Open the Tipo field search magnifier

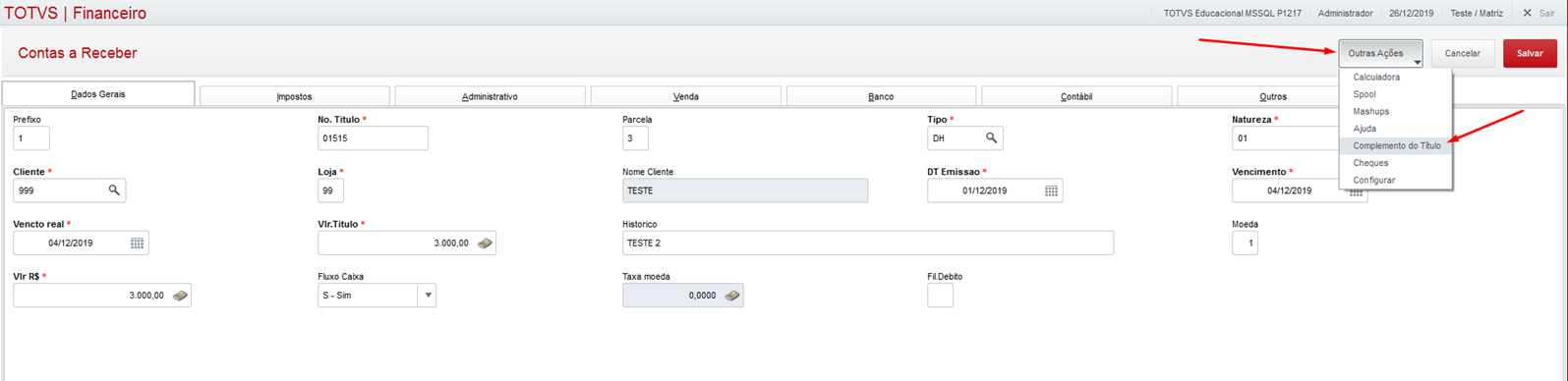pos(991,138)
